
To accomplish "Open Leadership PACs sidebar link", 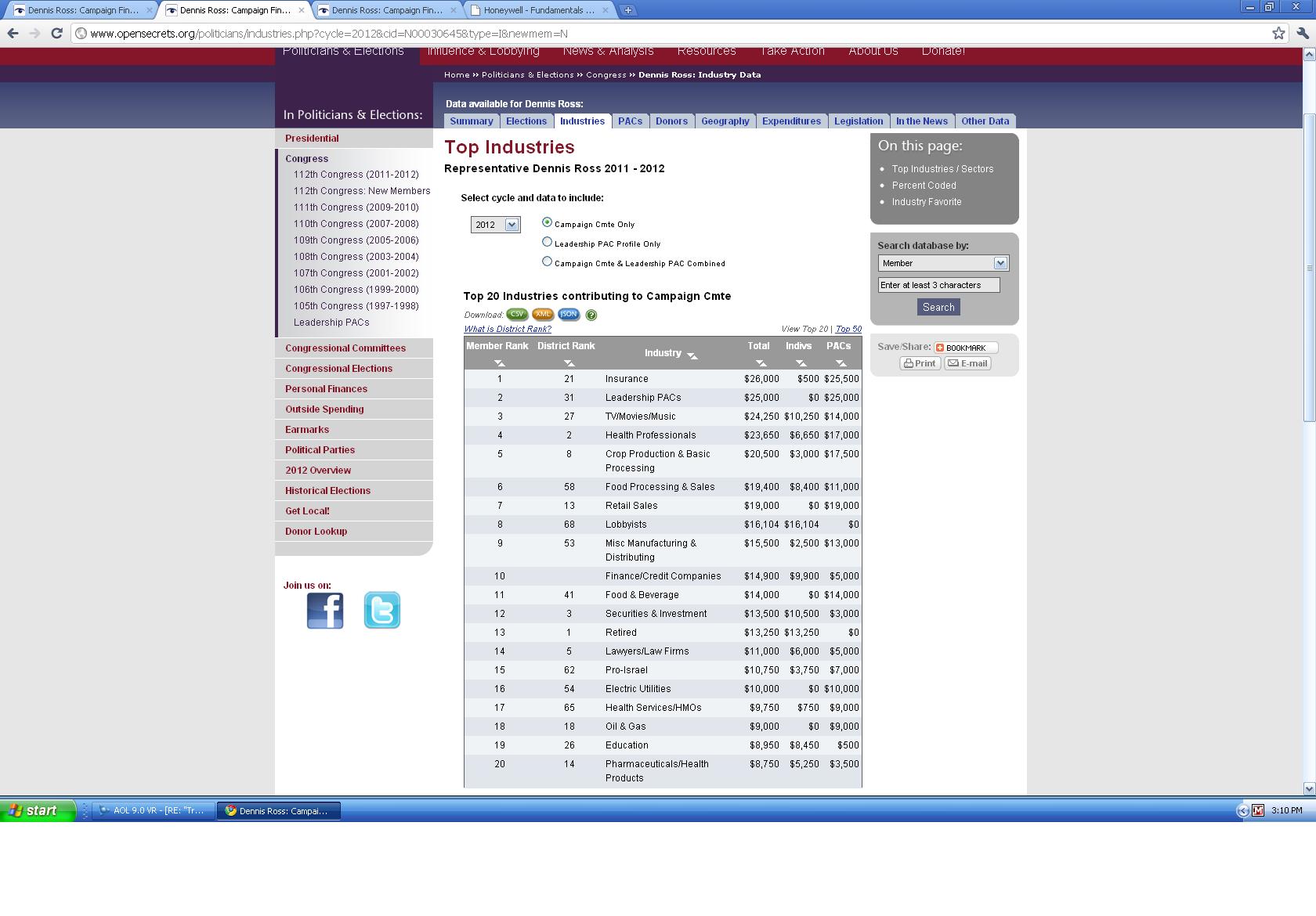I will 331,323.
